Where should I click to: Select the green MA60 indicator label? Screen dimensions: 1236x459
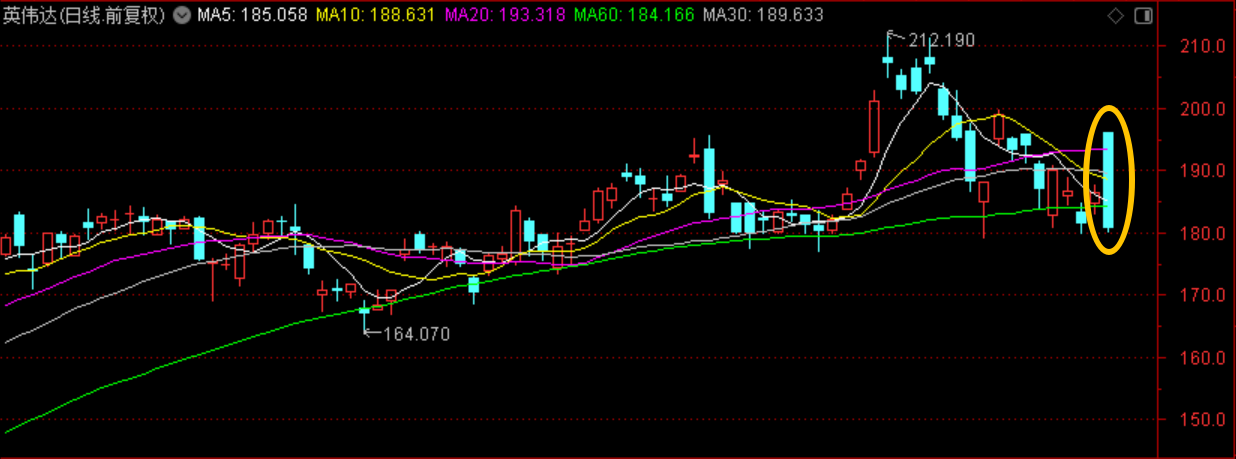pos(634,16)
